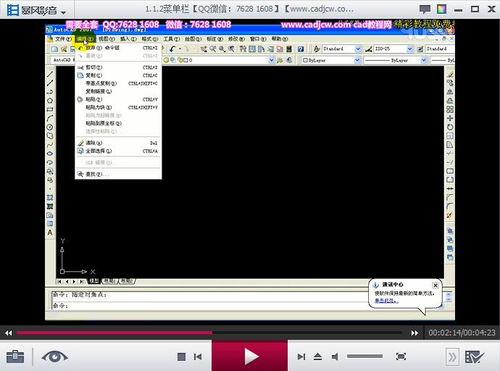Click the rewind double-arrow button
Viewport: 500px width, 371px height.
tap(9, 333)
